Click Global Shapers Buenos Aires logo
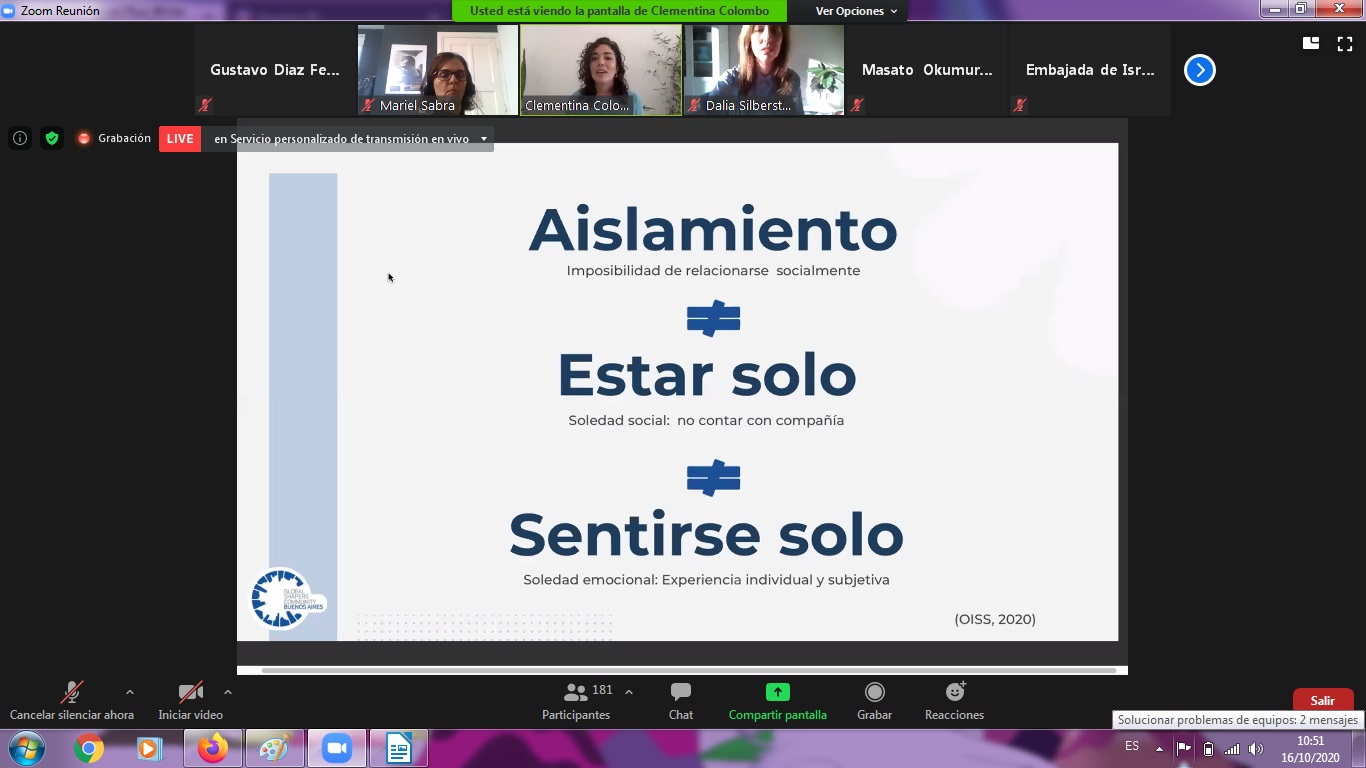Screen dimensions: 1366x768 pyautogui.click(x=285, y=599)
